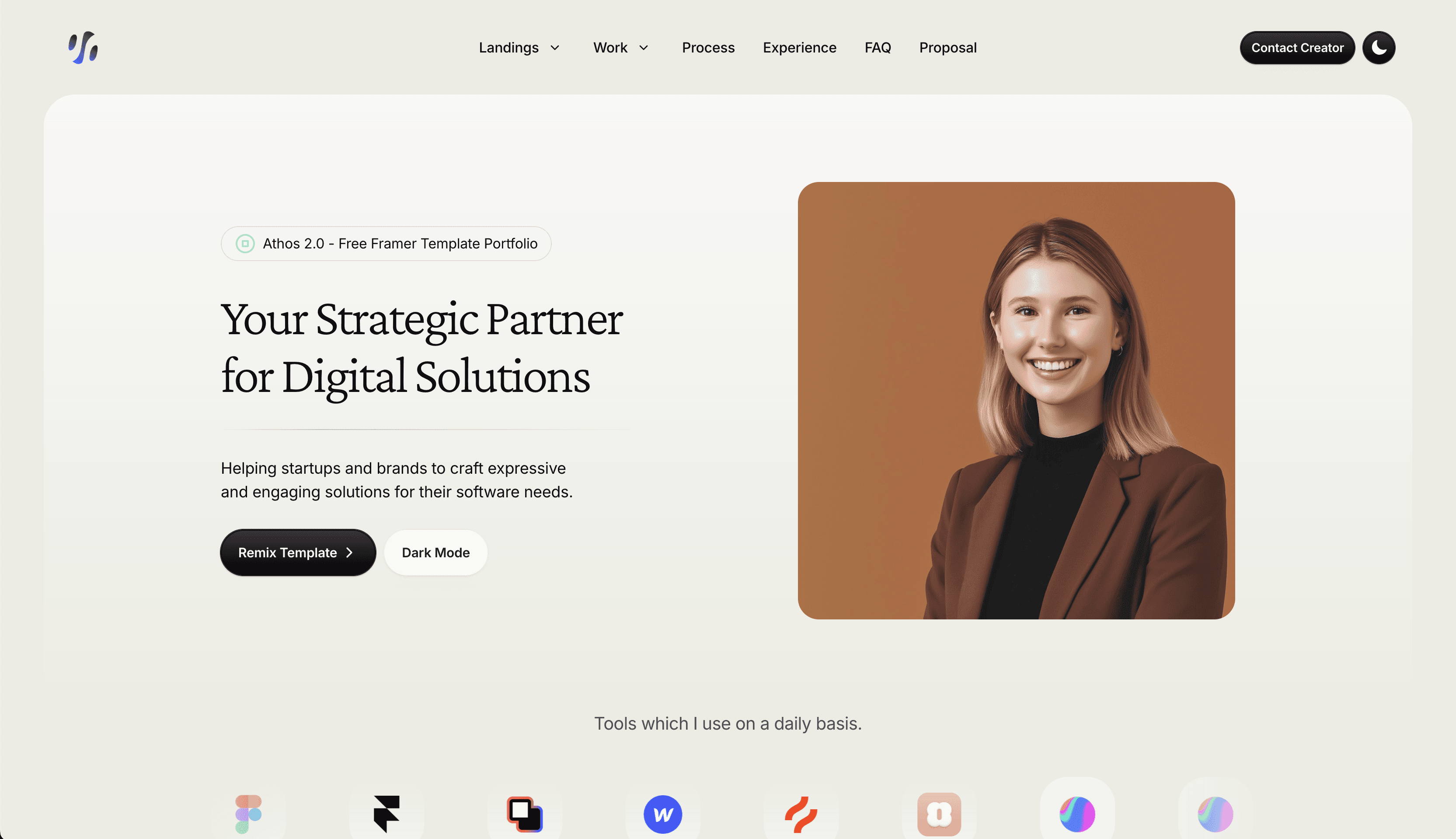Toggle dark mode with the moon icon
Viewport: 1456px width, 839px height.
[1378, 47]
